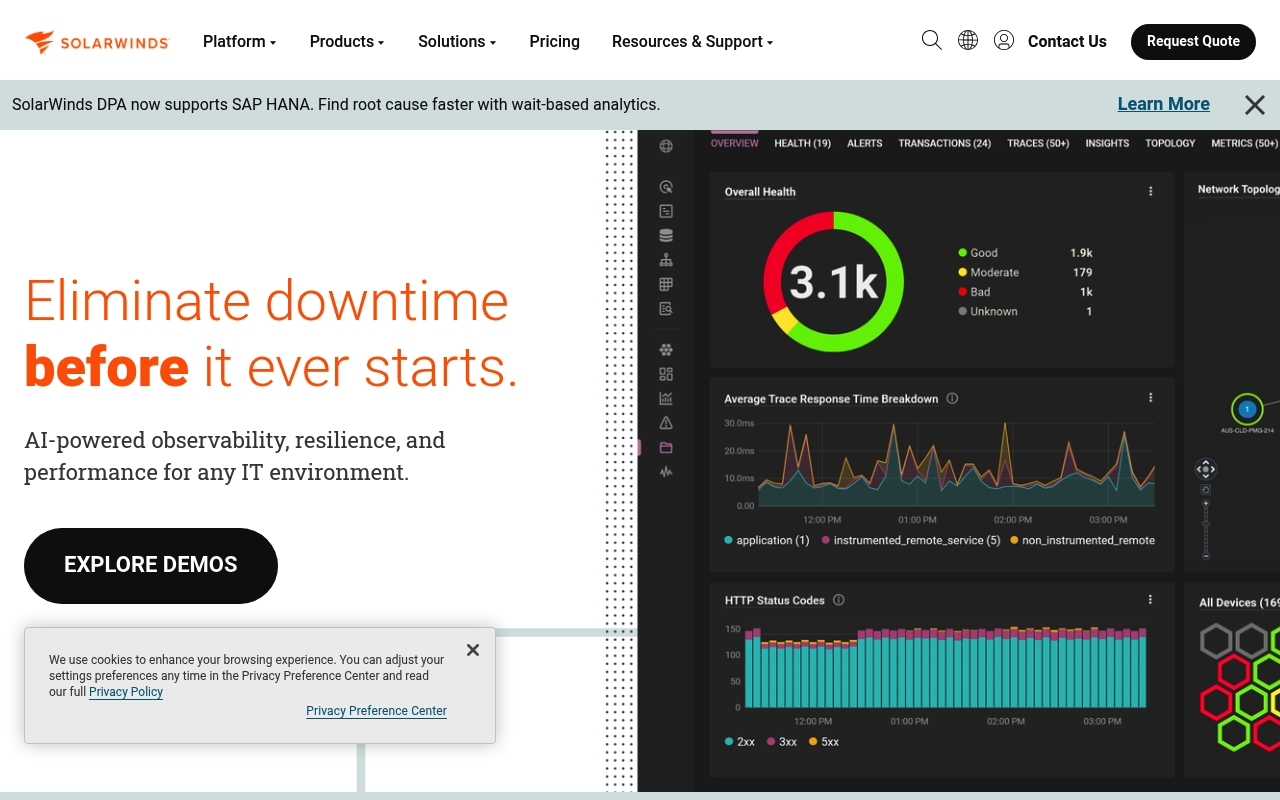Image resolution: width=1280 pixels, height=800 pixels.
Task: Click info icon beside Average Trace Response
Action: pyautogui.click(x=952, y=398)
